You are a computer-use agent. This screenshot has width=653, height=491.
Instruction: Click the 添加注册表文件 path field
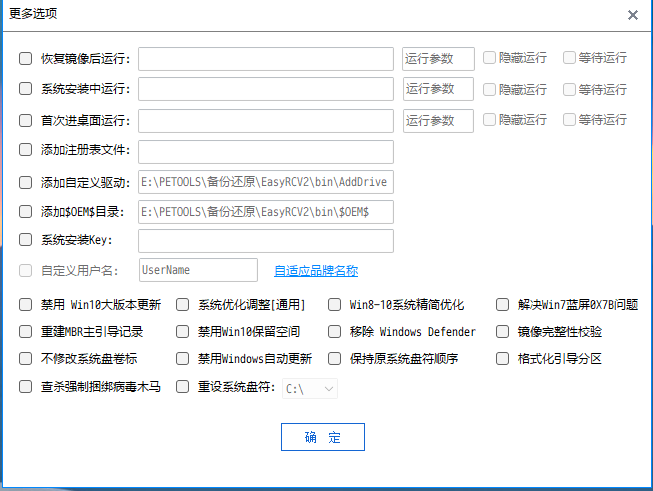tap(266, 152)
